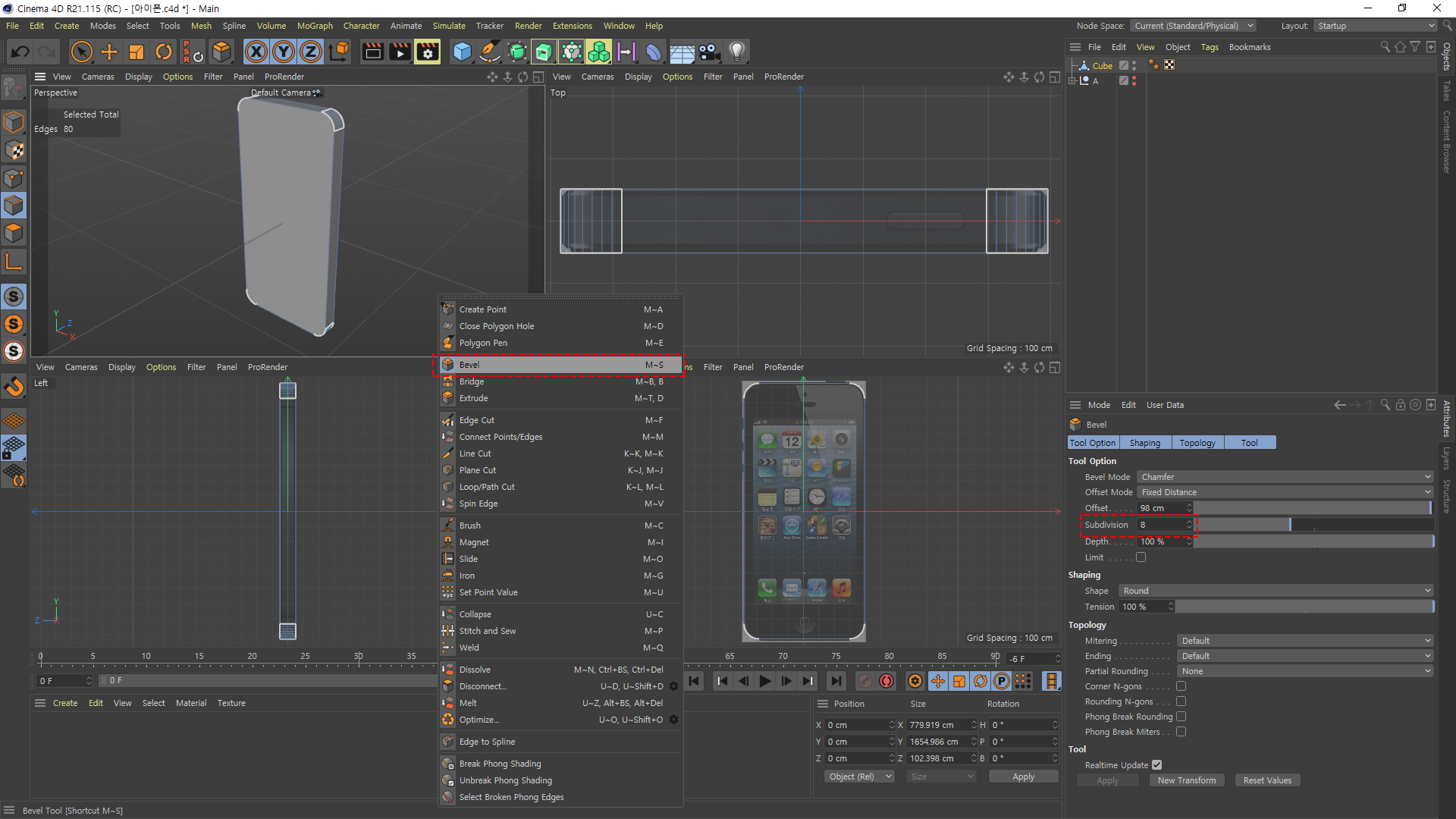Open Edit Render Settings
1456x819 pixels.
pyautogui.click(x=427, y=52)
